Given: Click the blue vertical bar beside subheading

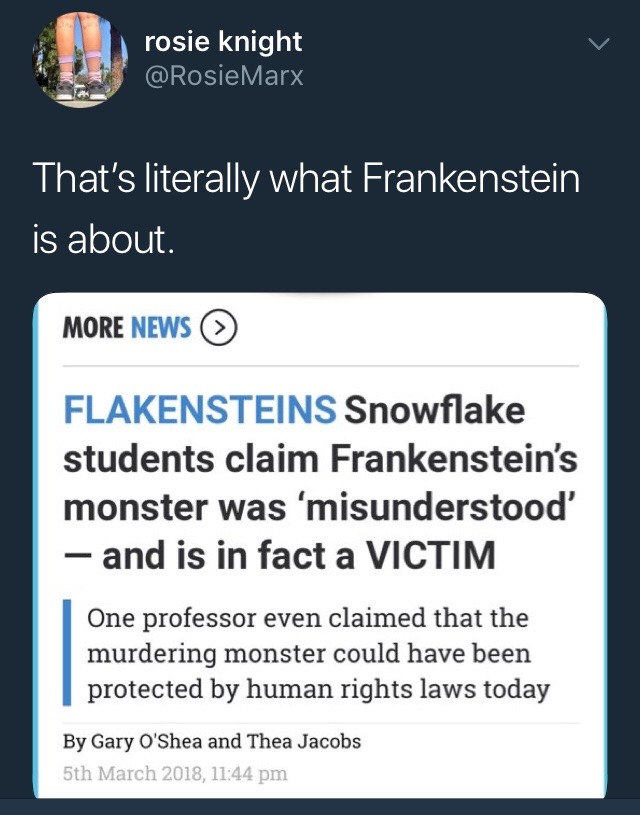Looking at the screenshot, I should [x=67, y=652].
